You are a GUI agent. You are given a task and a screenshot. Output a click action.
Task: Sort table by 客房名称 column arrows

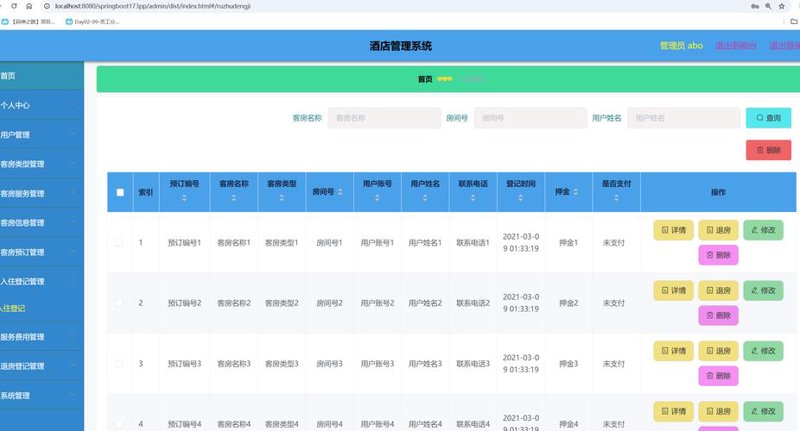(234, 198)
